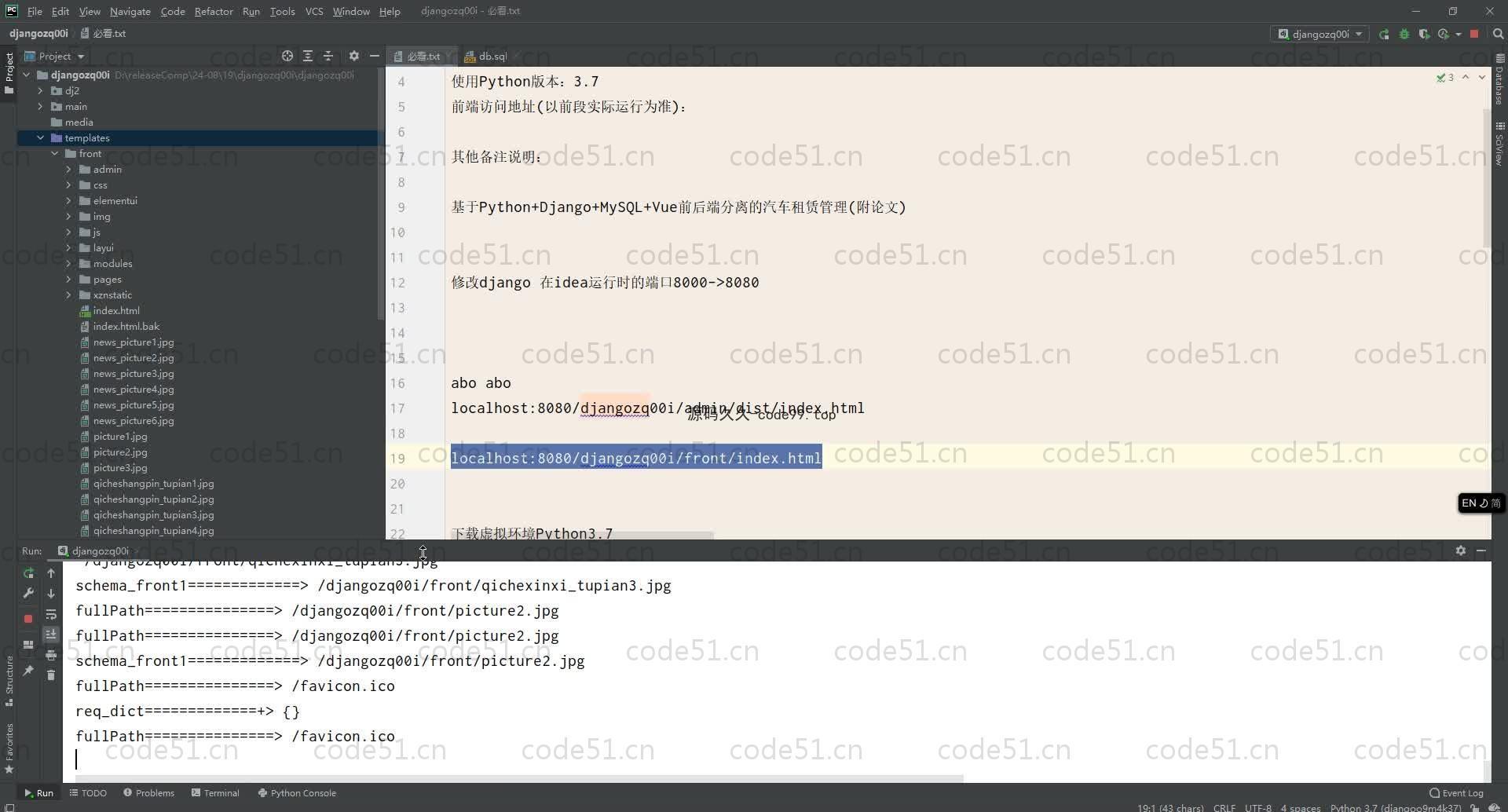This screenshot has width=1508, height=812.
Task: Open the Structure side tool window
Action: point(9,680)
